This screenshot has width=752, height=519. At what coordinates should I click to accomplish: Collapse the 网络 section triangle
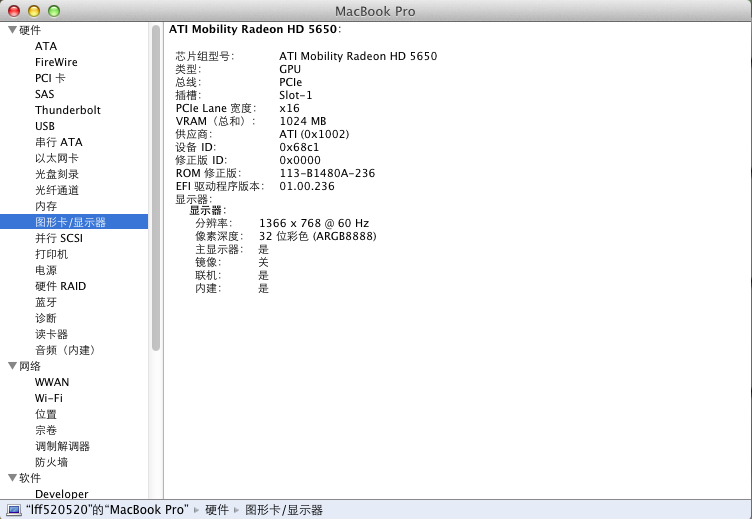12,366
